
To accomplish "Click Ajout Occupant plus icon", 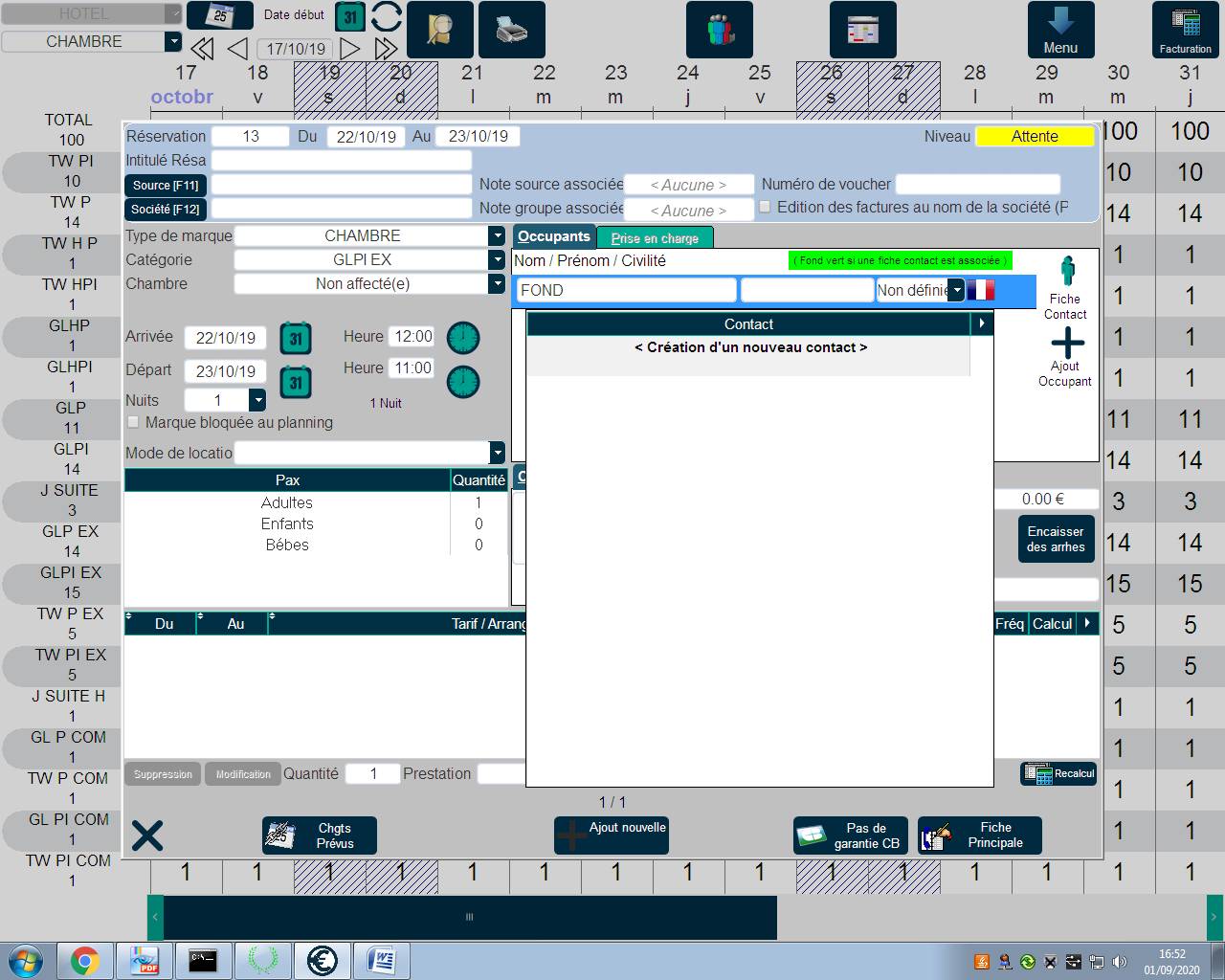I will tap(1066, 343).
